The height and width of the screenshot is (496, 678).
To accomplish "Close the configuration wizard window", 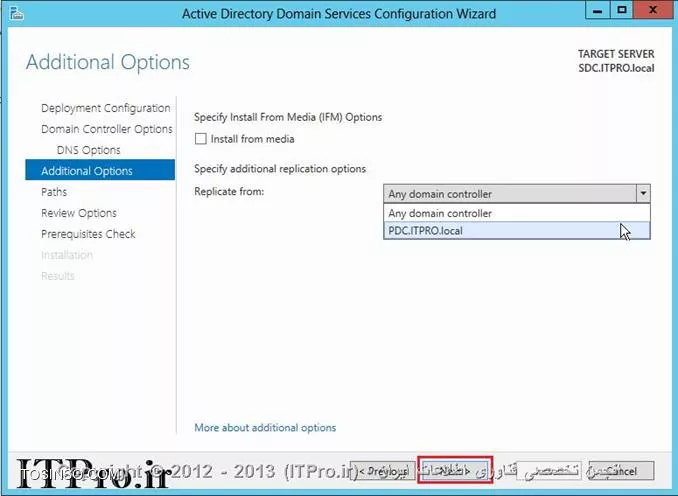I will click(652, 10).
